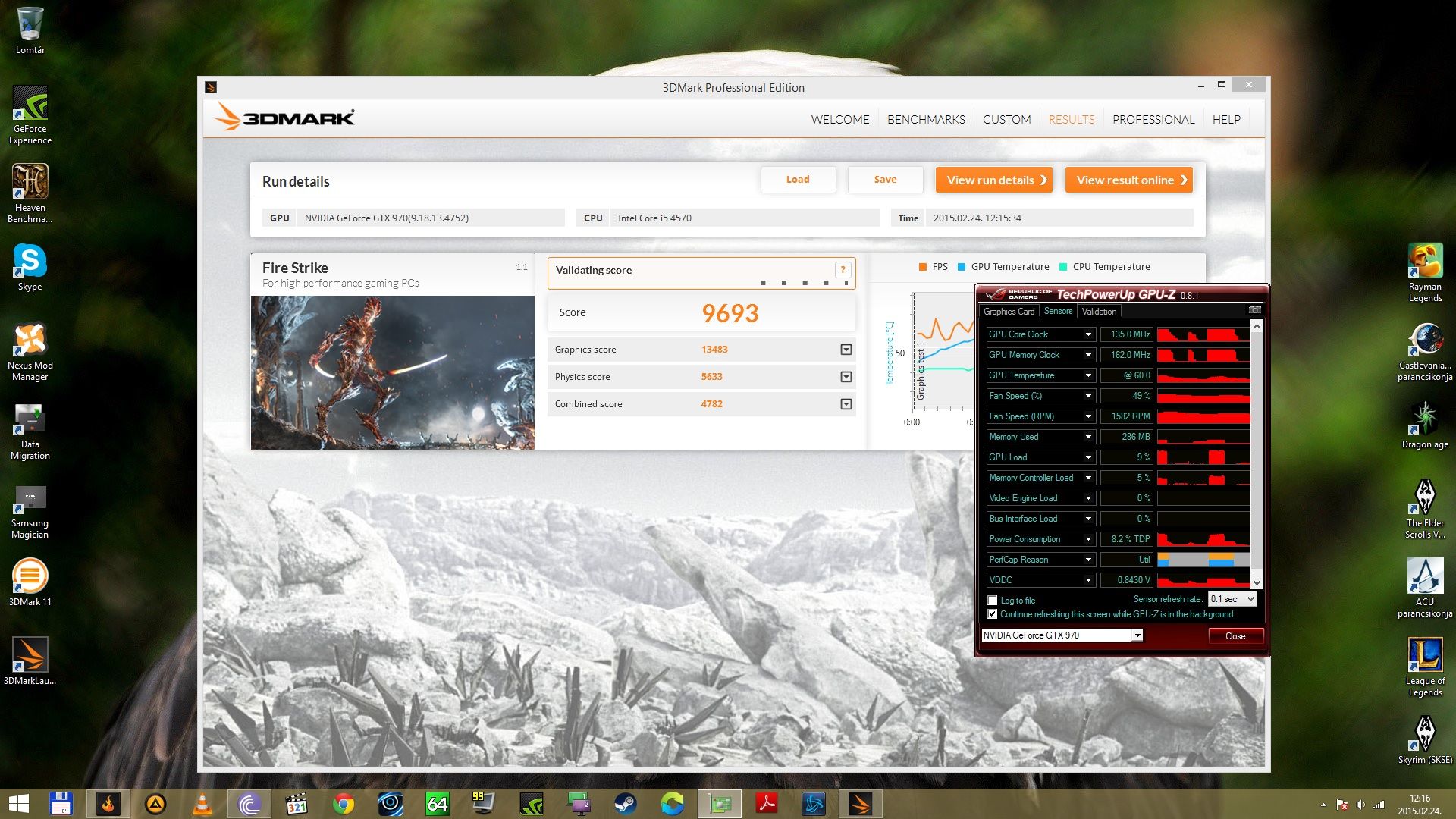Select the Heaven Benchmark desktop icon

(30, 193)
